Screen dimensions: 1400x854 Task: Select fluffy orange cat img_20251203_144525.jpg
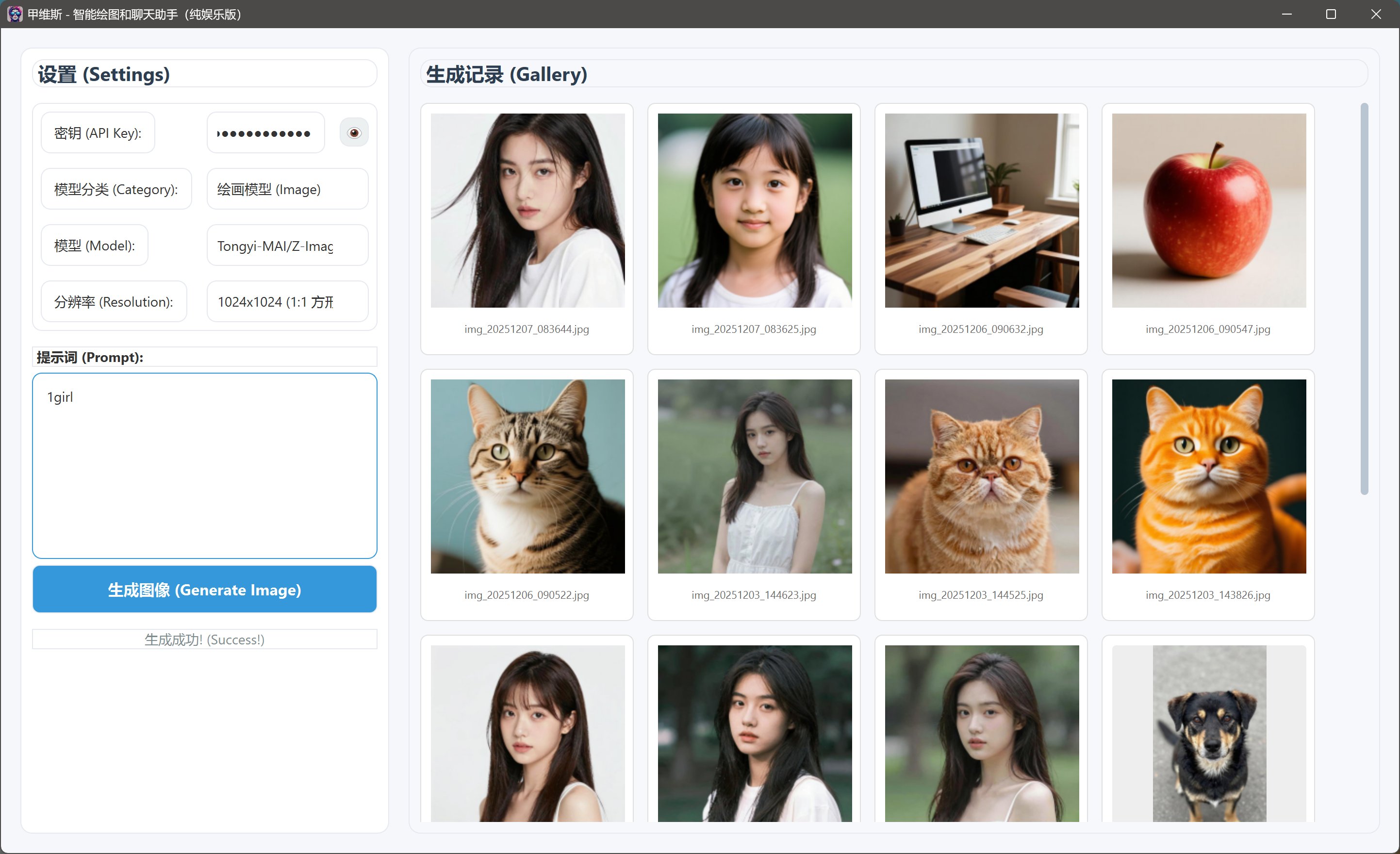pyautogui.click(x=981, y=476)
